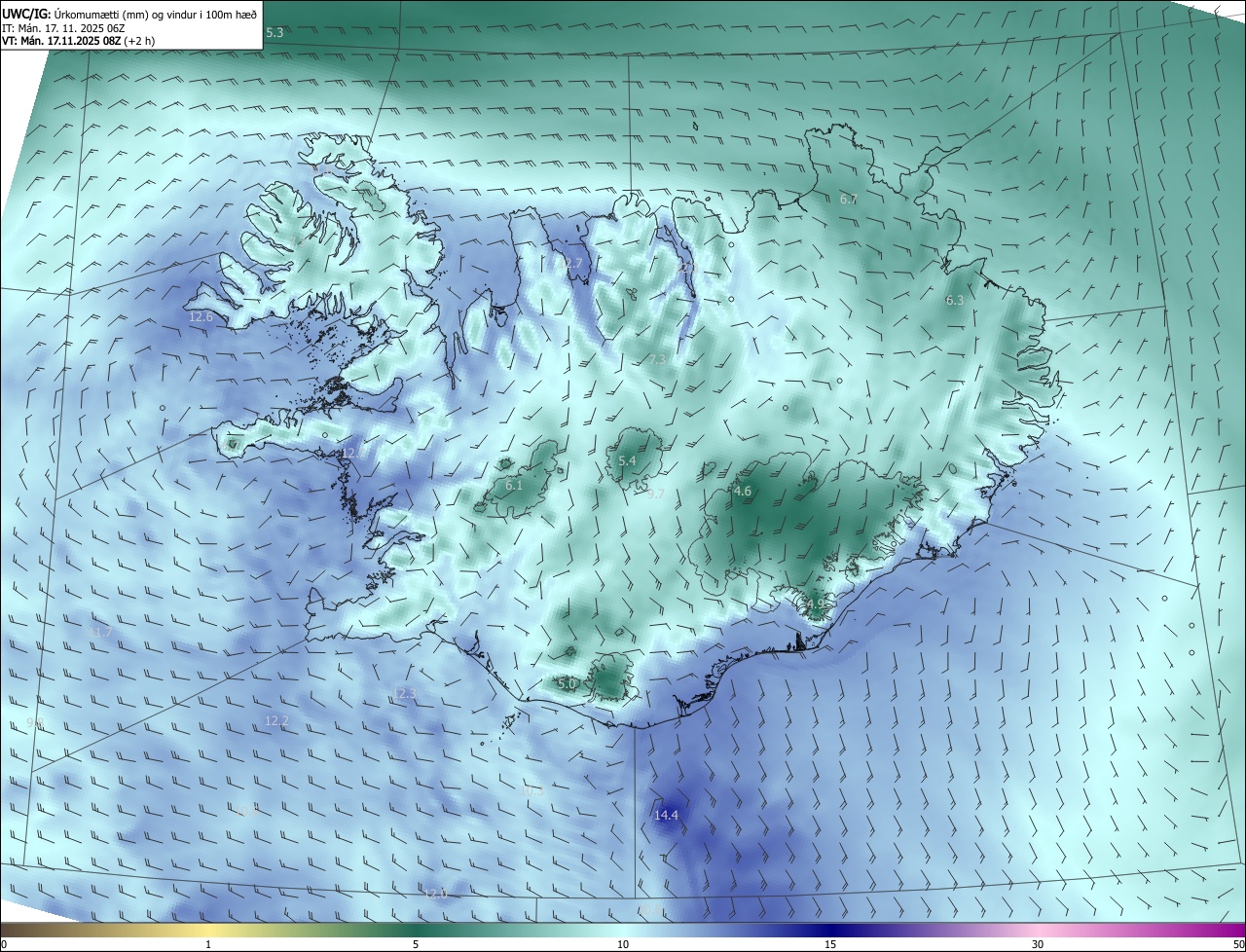Screen dimensions: 1246x952
Task: Click the '4.9' value near the southeast coast
Action: (815, 604)
